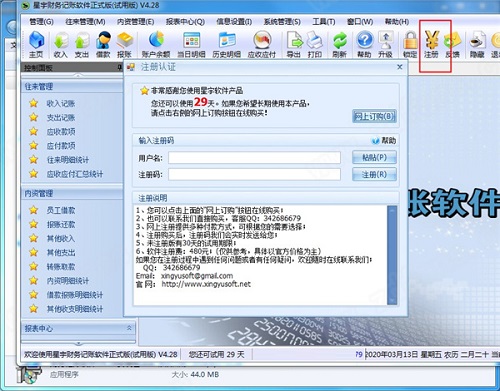Open the 帮助(H) menu
This screenshot has height=391, width=500.
point(397,22)
